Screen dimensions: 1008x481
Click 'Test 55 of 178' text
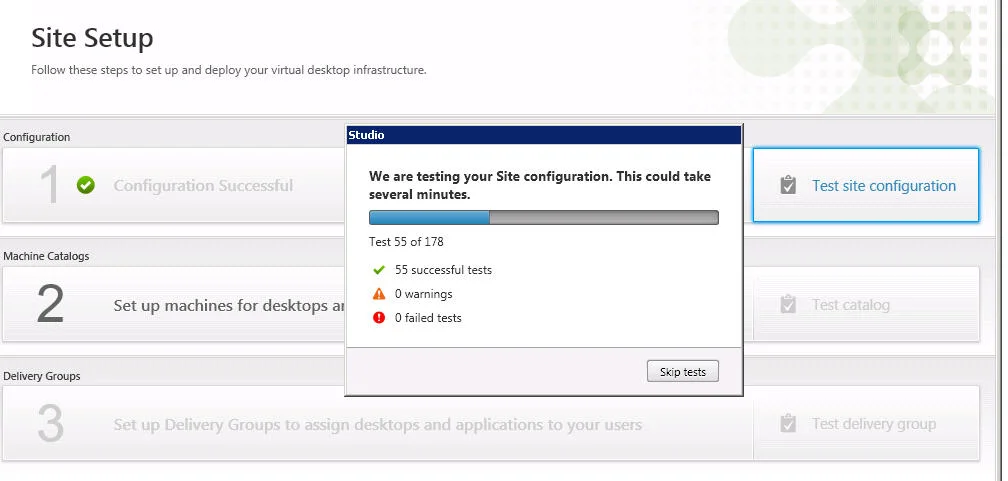pyautogui.click(x=406, y=242)
